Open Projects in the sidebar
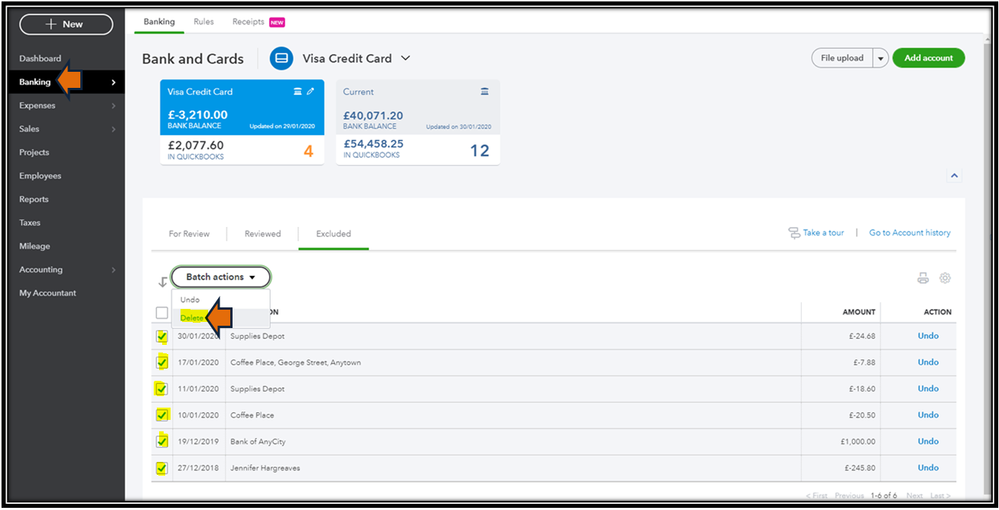The width and height of the screenshot is (999, 510). click(34, 152)
